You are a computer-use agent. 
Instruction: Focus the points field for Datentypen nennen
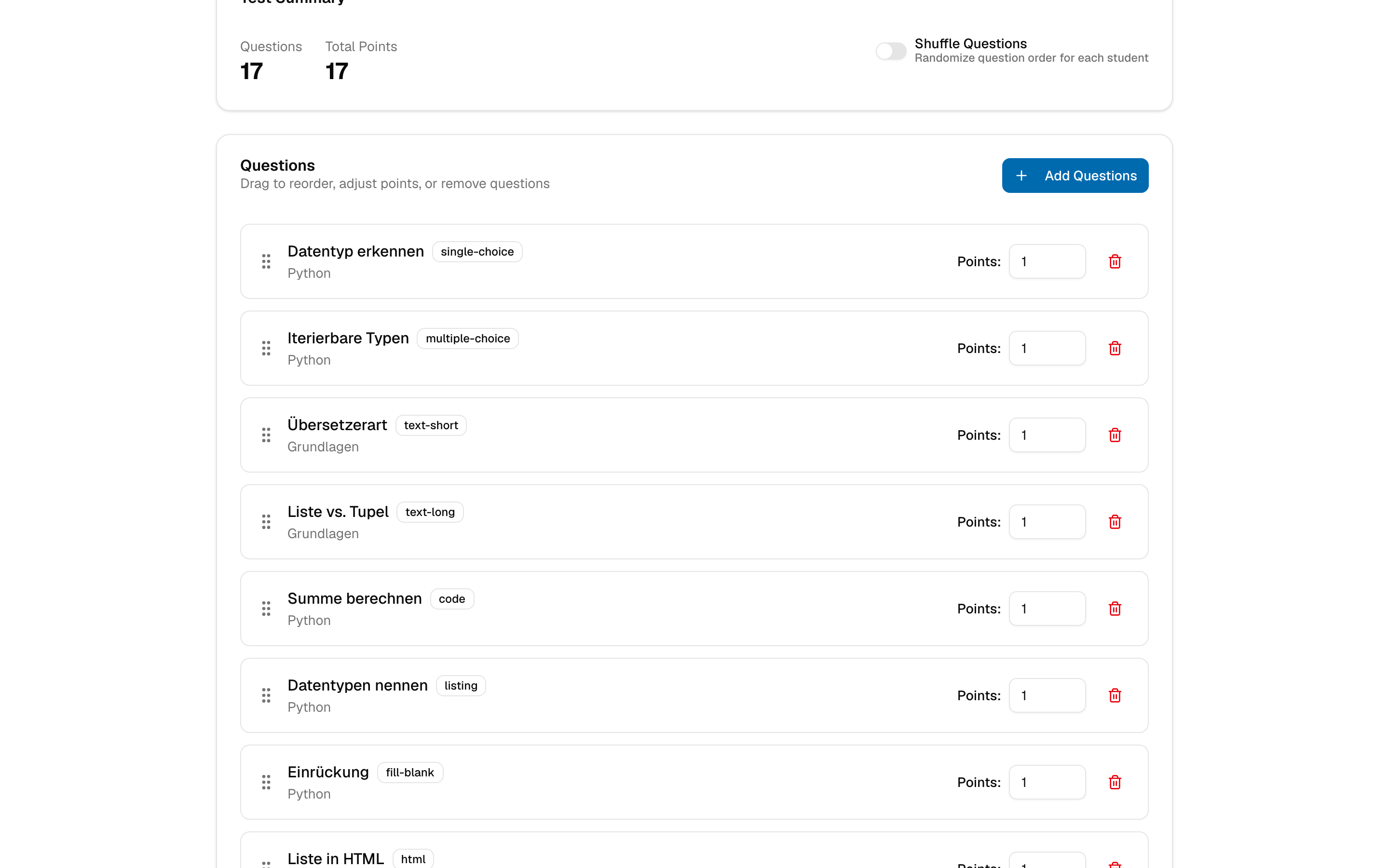point(1047,695)
